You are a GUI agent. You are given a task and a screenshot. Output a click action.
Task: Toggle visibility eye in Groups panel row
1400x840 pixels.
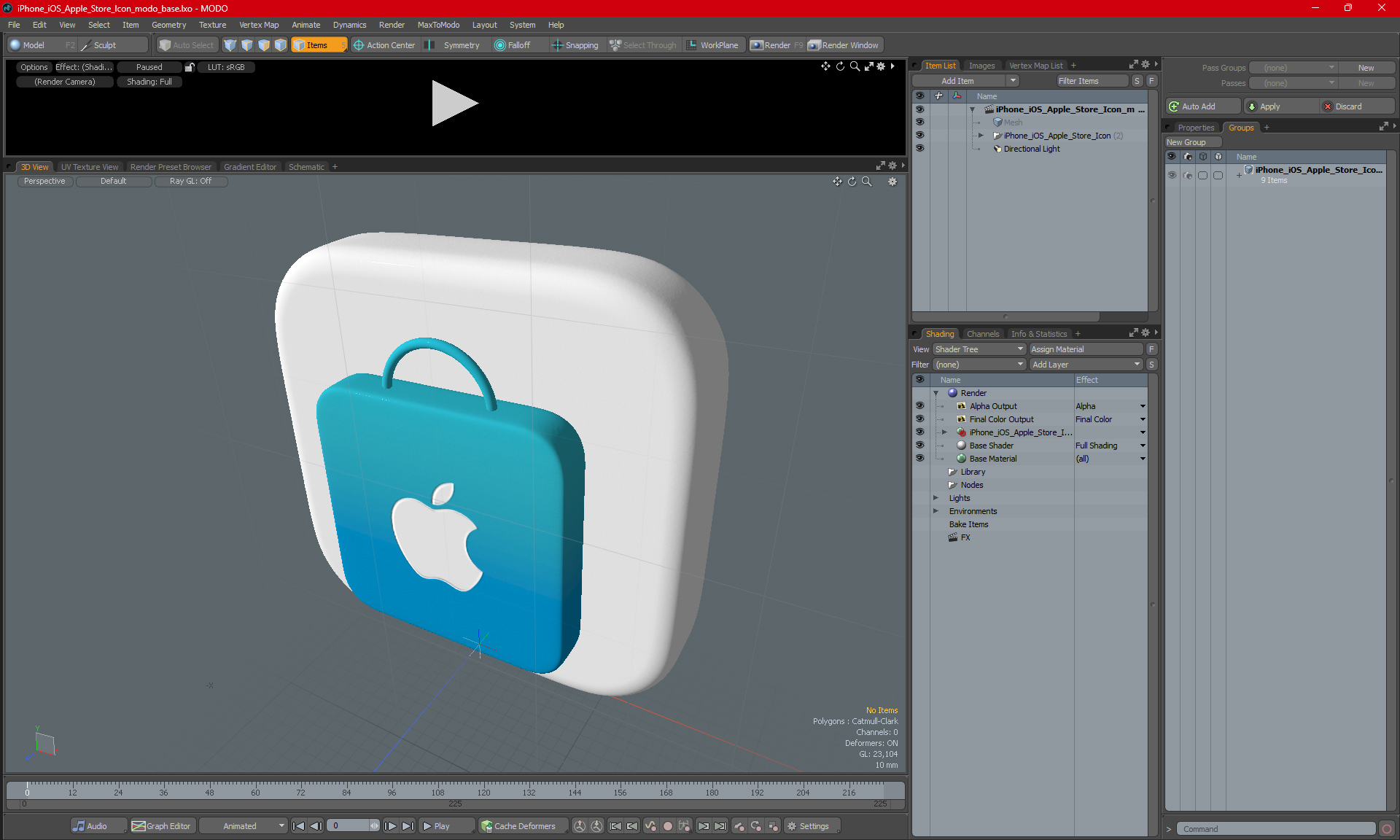(x=1172, y=175)
